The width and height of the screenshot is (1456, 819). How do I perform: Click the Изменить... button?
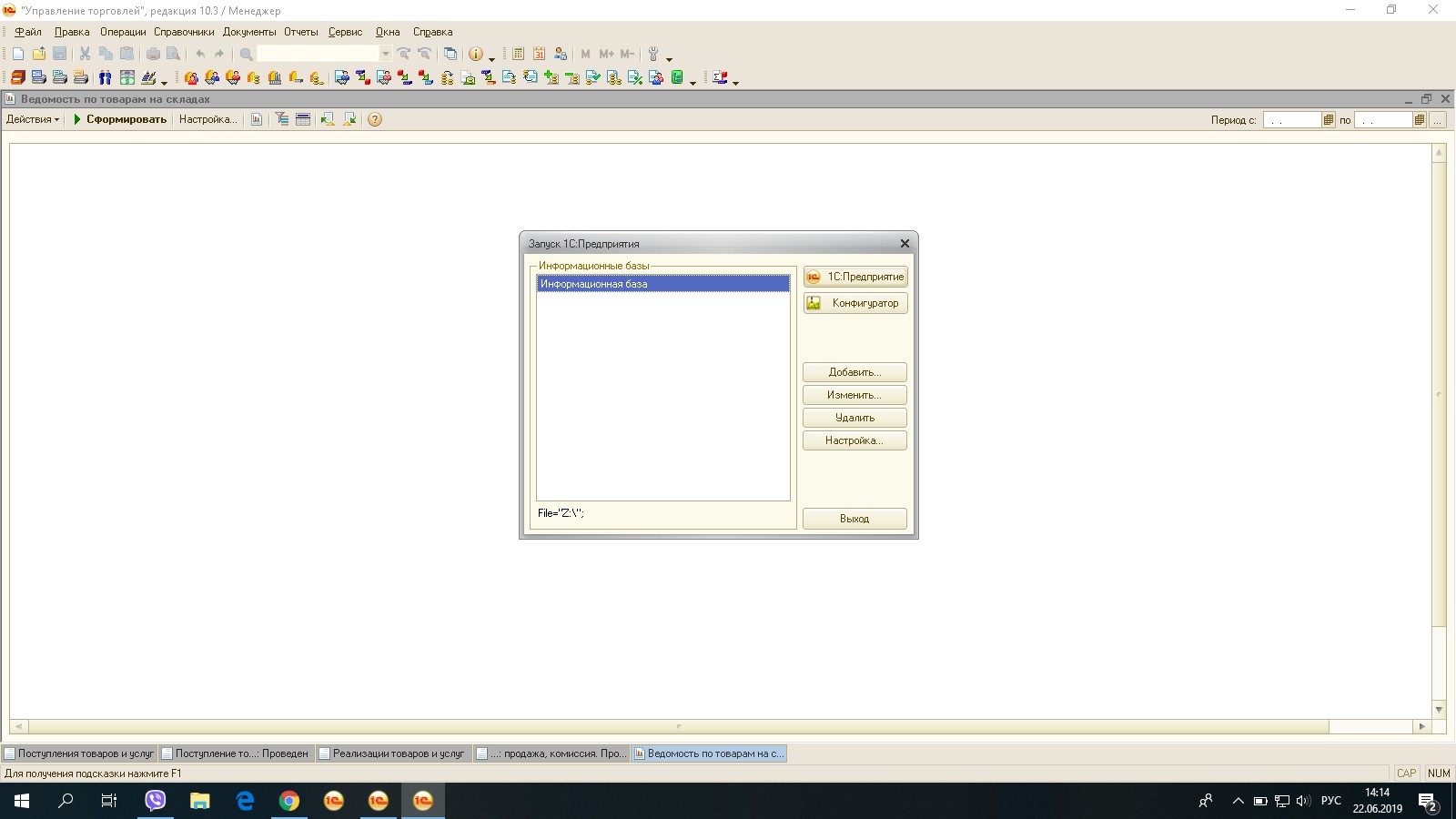coord(854,395)
